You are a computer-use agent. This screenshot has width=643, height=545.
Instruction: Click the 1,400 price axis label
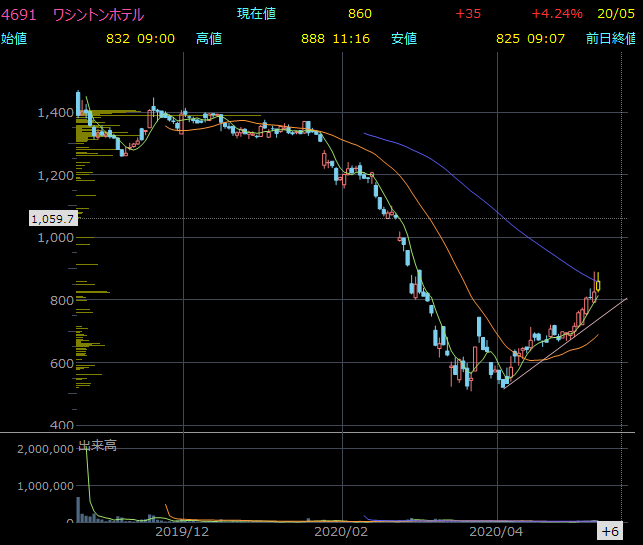point(54,113)
